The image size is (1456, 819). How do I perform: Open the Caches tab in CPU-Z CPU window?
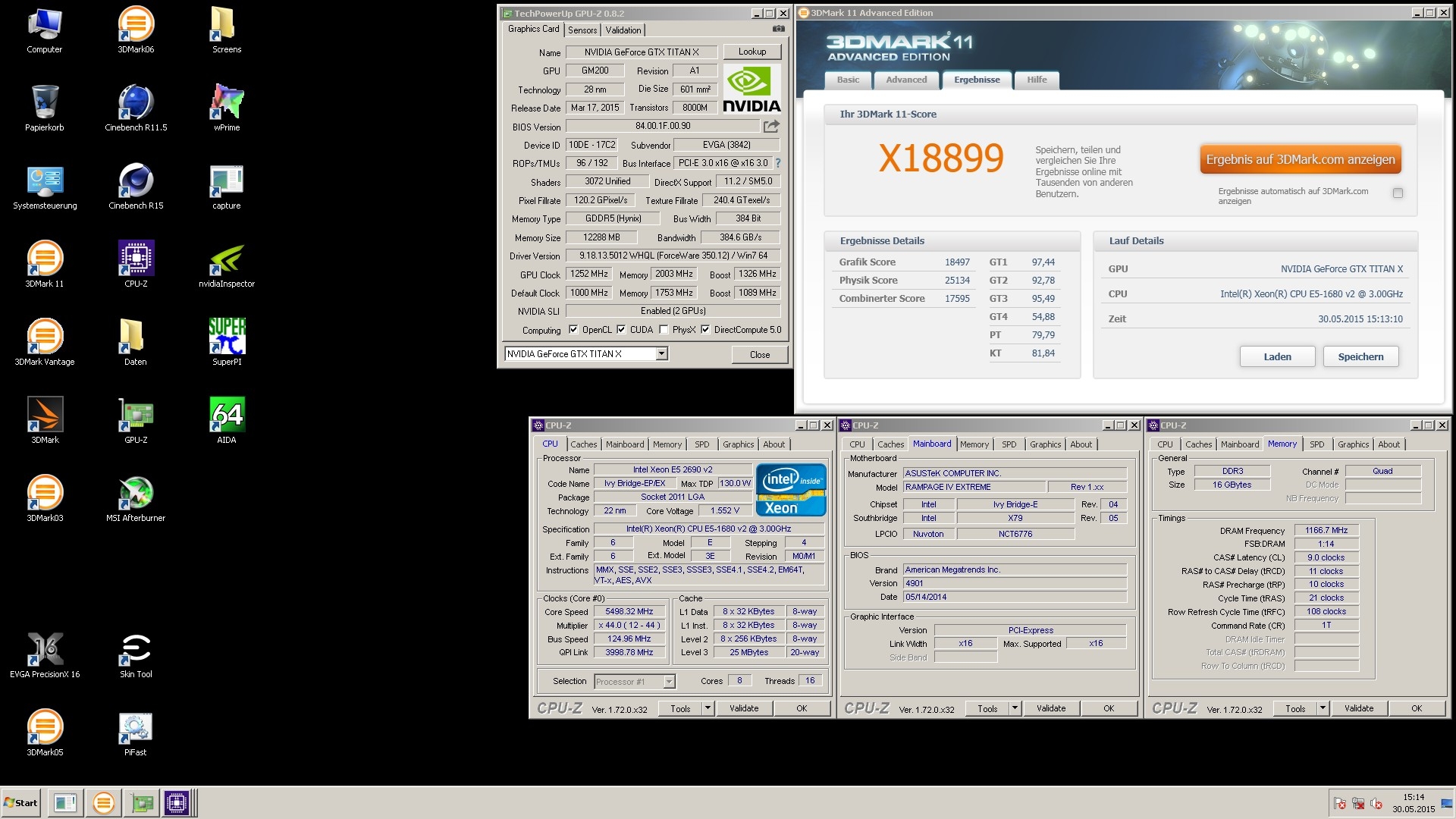pos(584,444)
